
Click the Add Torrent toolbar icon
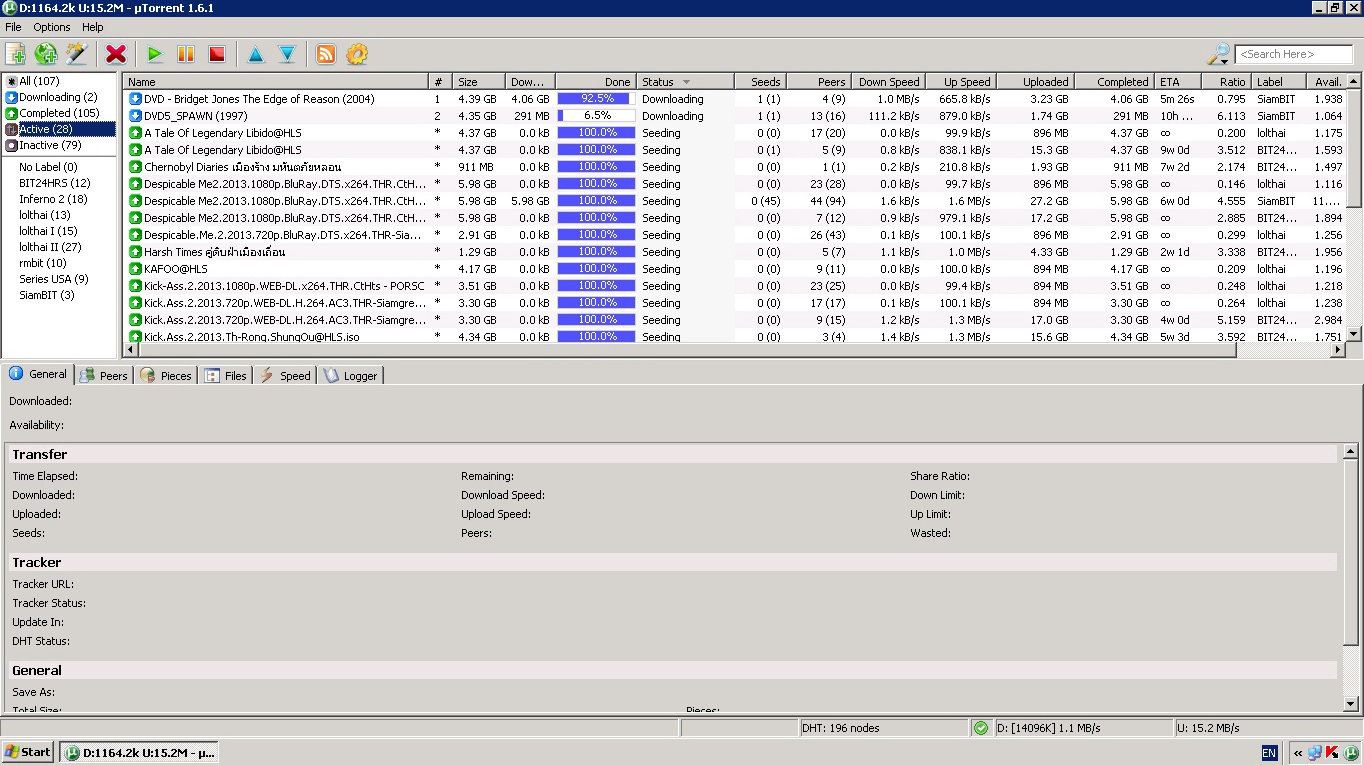click(x=16, y=54)
